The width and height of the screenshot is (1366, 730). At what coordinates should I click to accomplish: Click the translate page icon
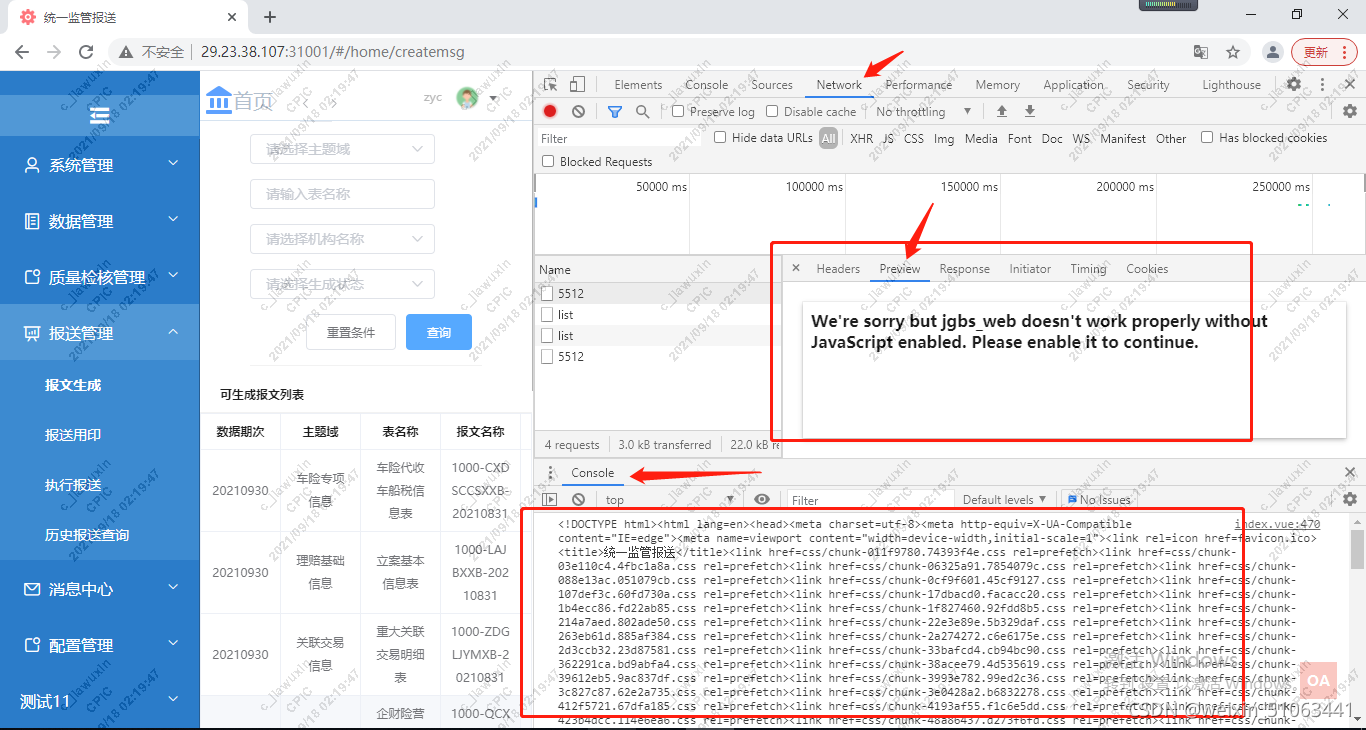1201,52
